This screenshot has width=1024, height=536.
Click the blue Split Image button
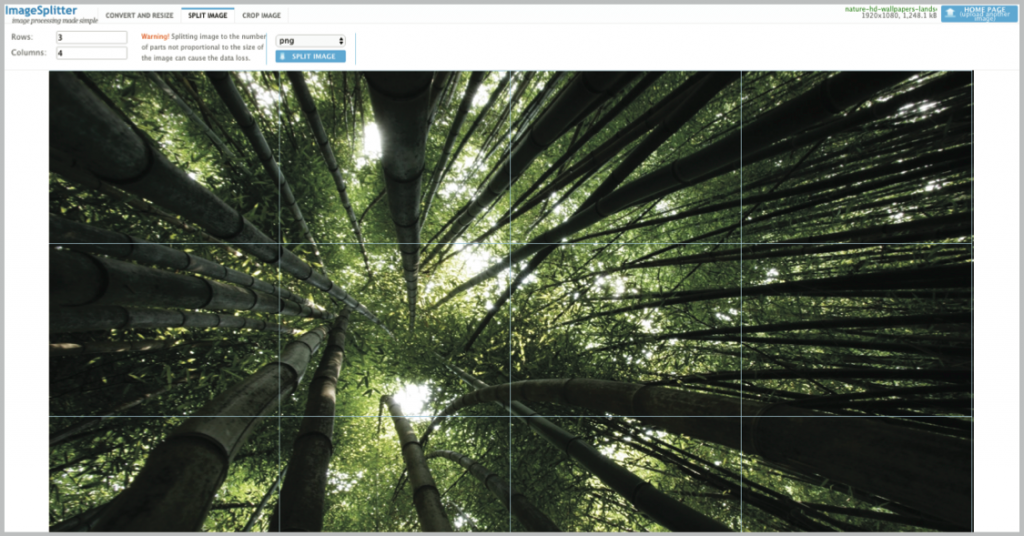(x=310, y=57)
